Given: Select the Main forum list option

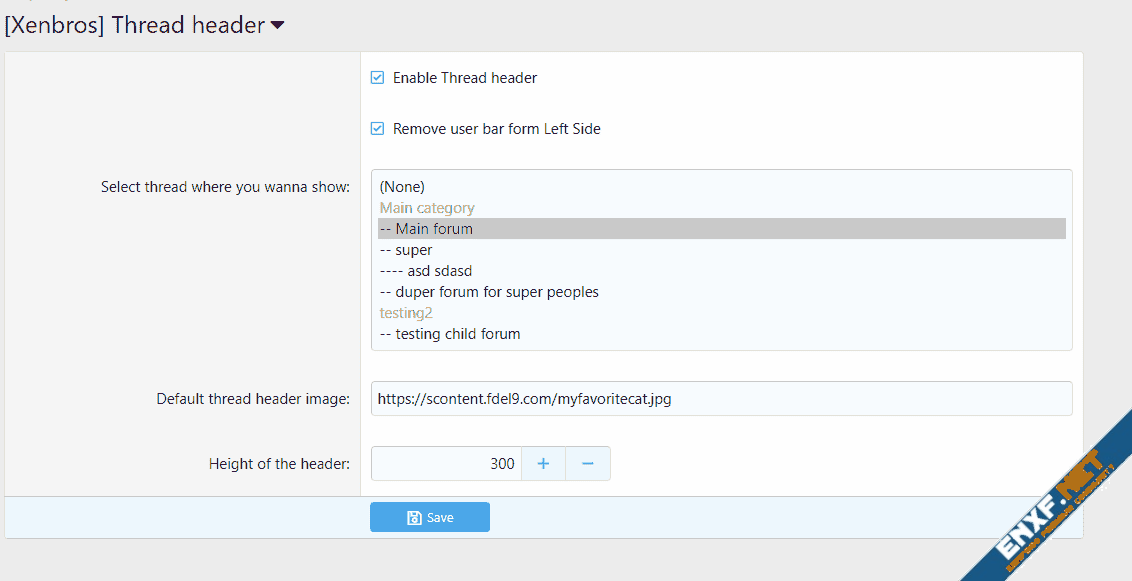Looking at the screenshot, I should click(427, 229).
